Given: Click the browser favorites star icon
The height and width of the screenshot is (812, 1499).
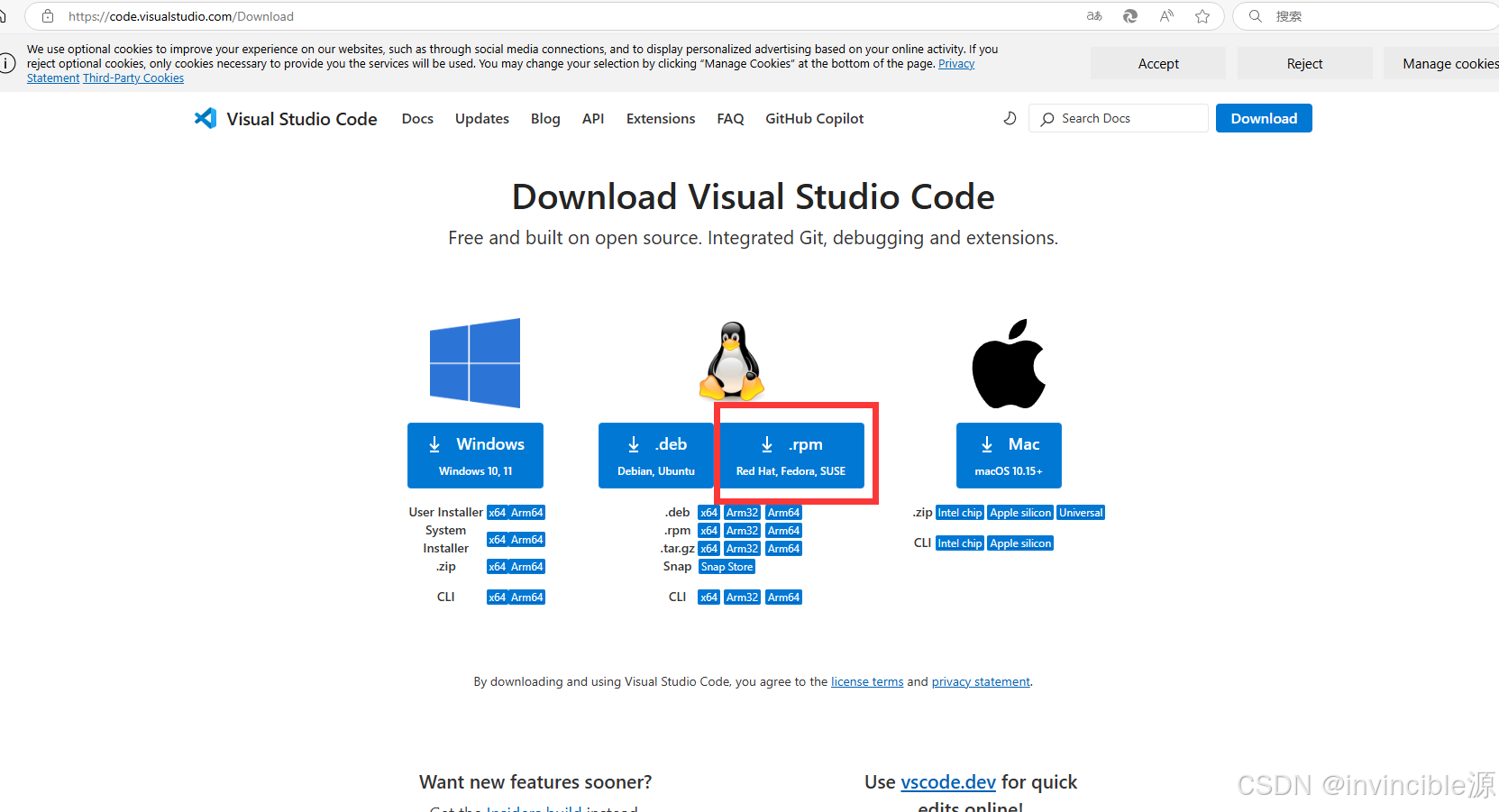Looking at the screenshot, I should click(1202, 16).
